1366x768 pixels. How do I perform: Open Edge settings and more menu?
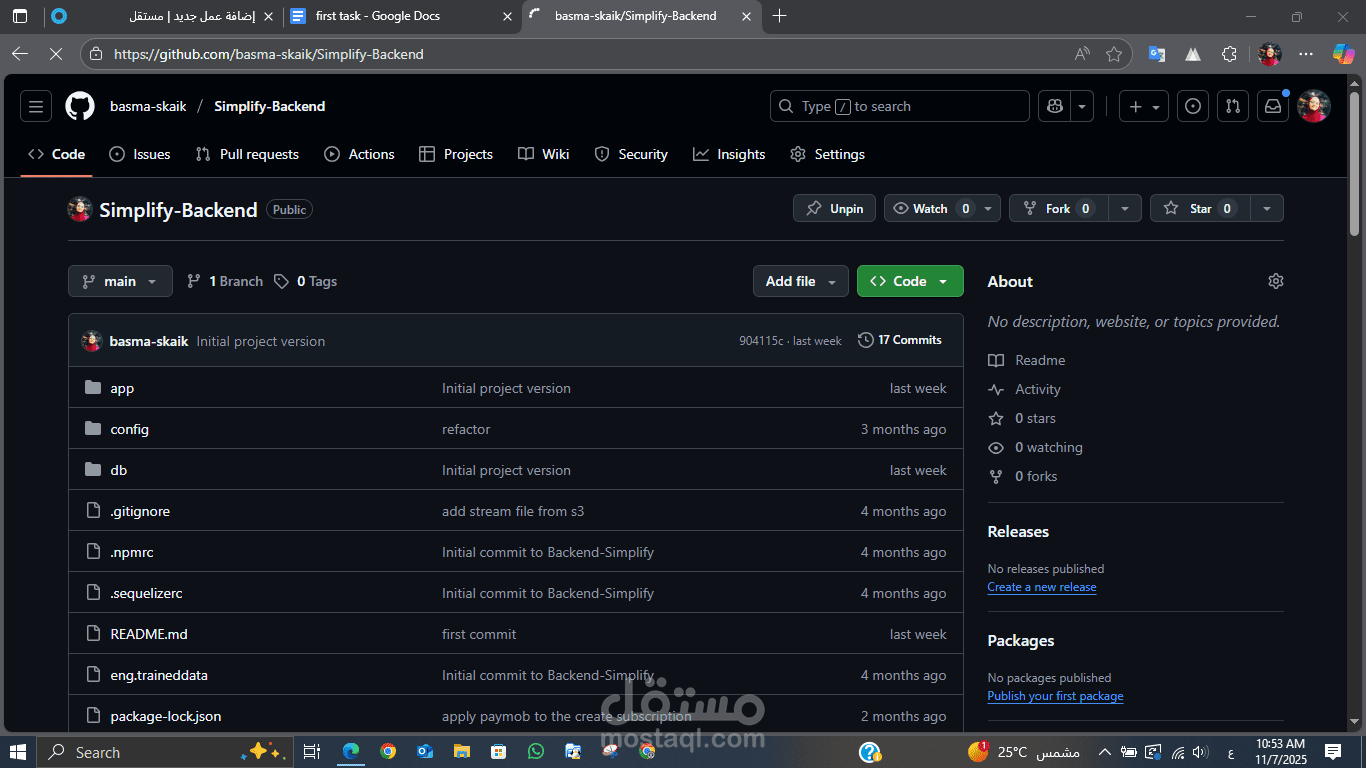click(x=1306, y=54)
